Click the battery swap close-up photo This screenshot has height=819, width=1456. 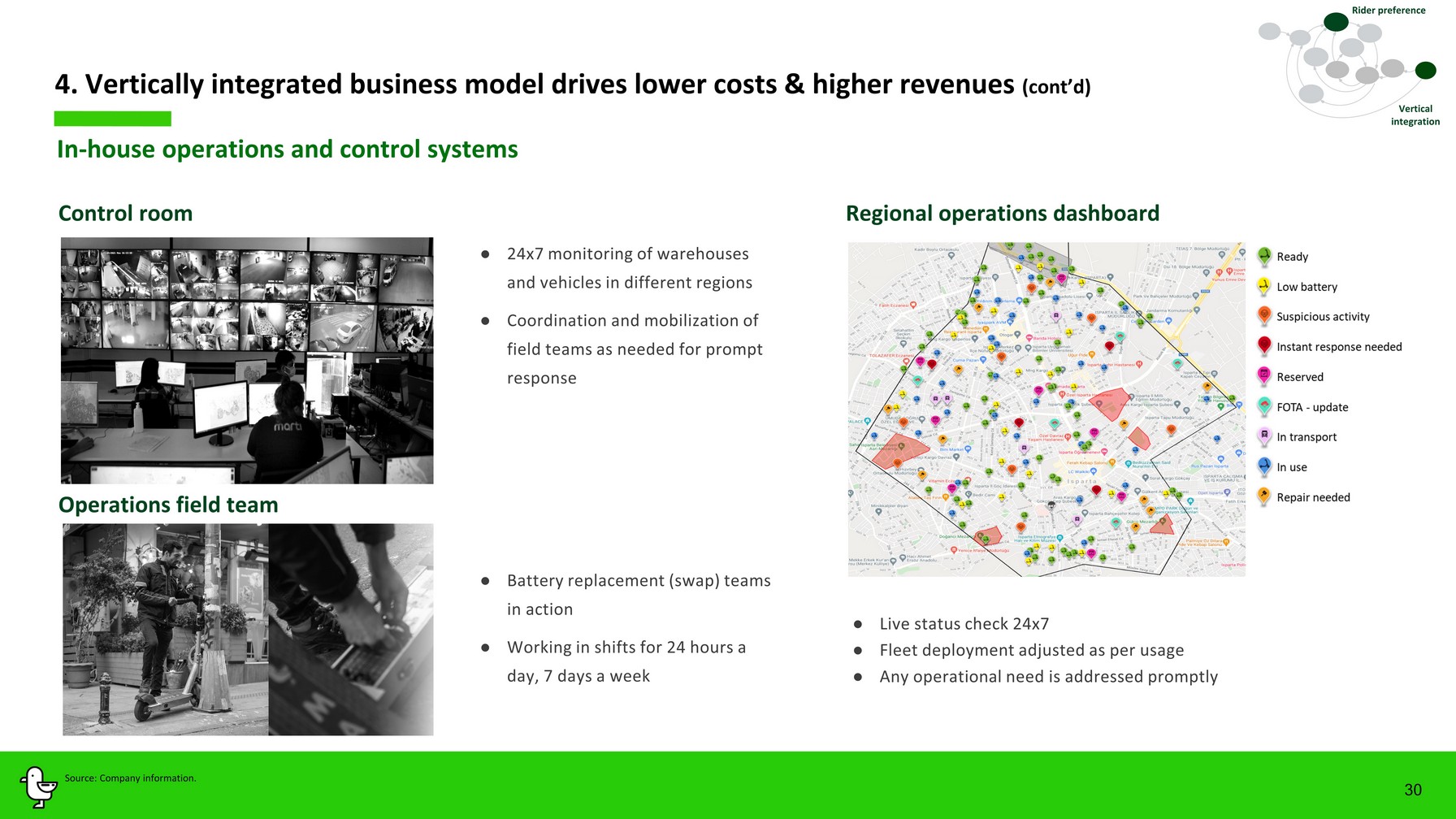coord(351,630)
